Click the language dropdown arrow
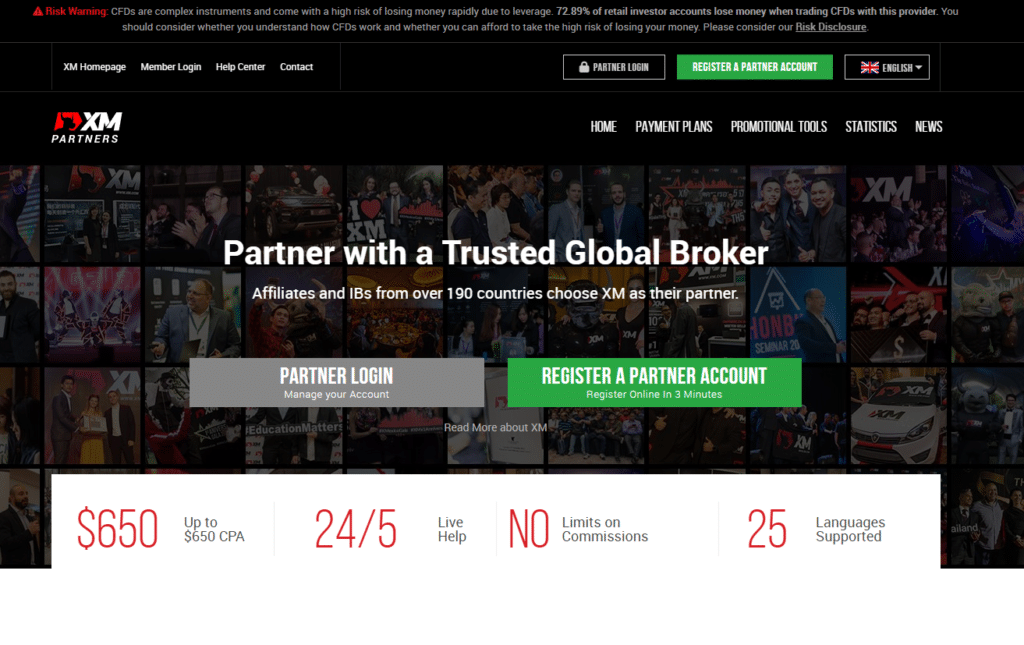 pyautogui.click(x=918, y=67)
